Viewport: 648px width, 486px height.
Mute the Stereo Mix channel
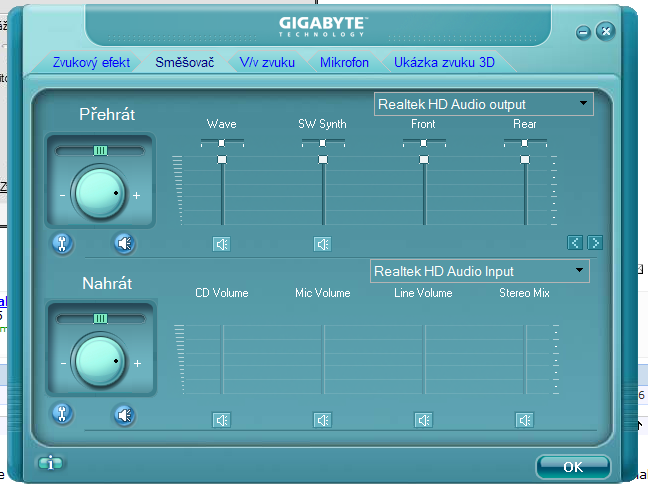[x=524, y=420]
